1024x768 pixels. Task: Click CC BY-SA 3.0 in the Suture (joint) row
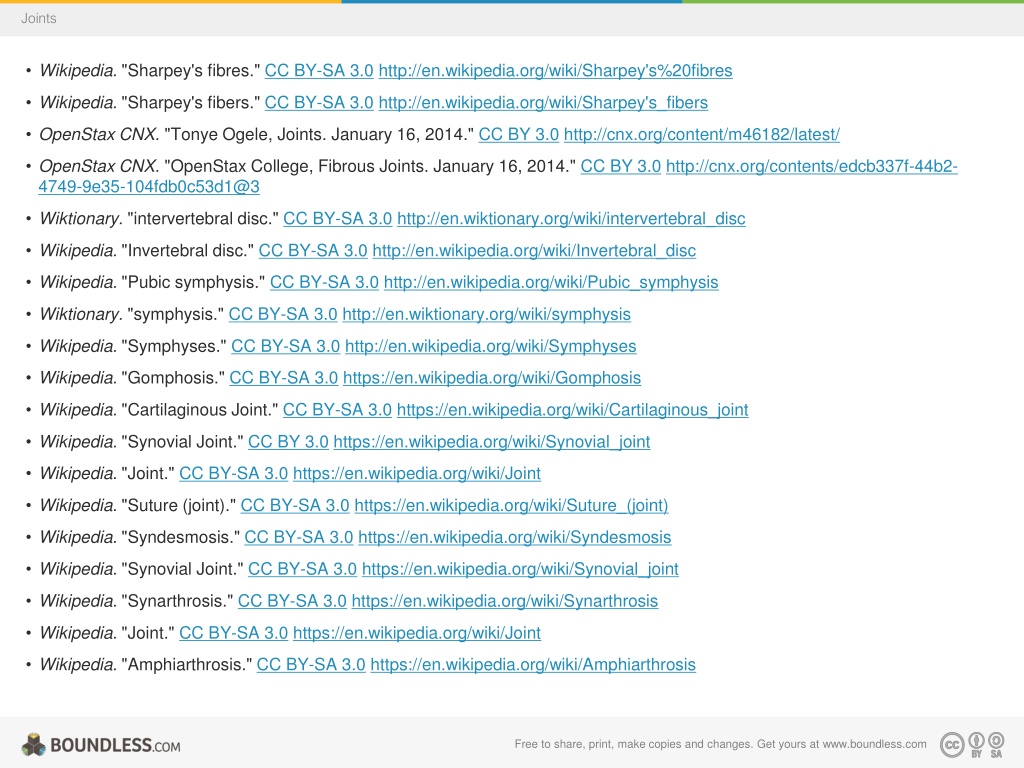point(295,505)
